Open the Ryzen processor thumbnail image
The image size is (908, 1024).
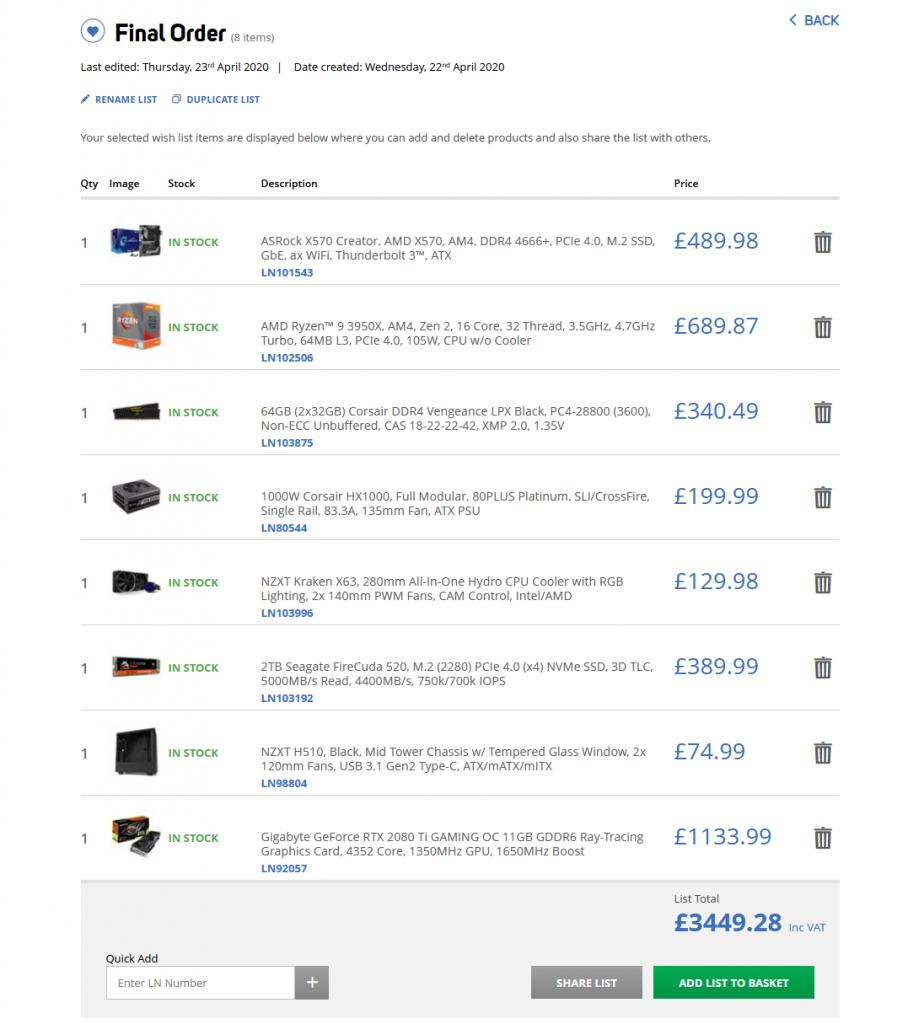pos(136,326)
